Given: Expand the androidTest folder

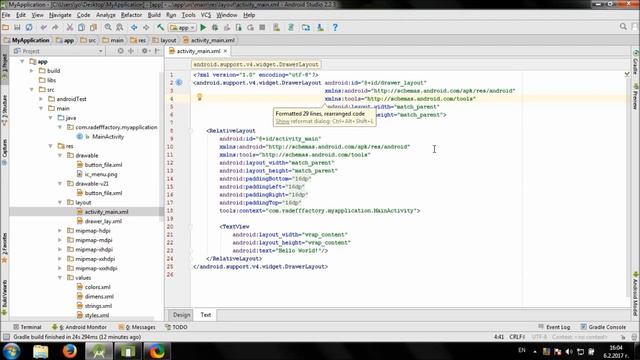Looking at the screenshot, I should [x=41, y=99].
